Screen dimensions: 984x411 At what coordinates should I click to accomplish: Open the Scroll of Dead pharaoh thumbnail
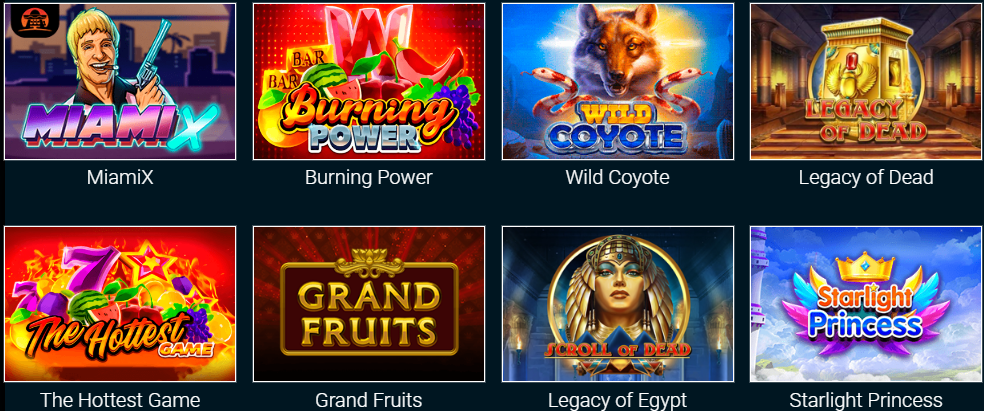coord(618,304)
